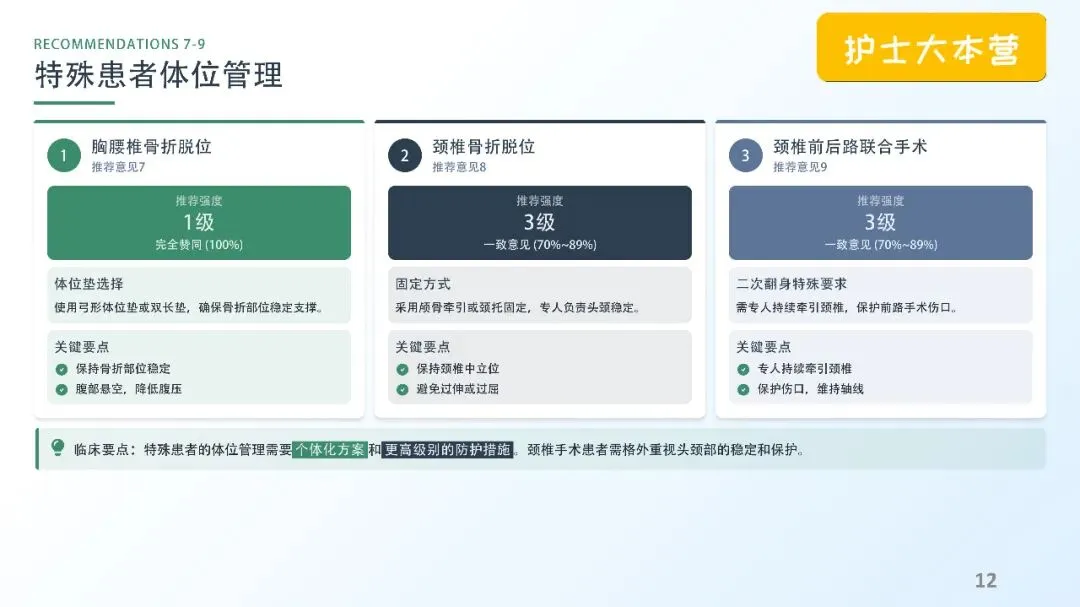The image size is (1080, 607).
Task: Click the dark number 2 circle badge
Action: coord(405,155)
